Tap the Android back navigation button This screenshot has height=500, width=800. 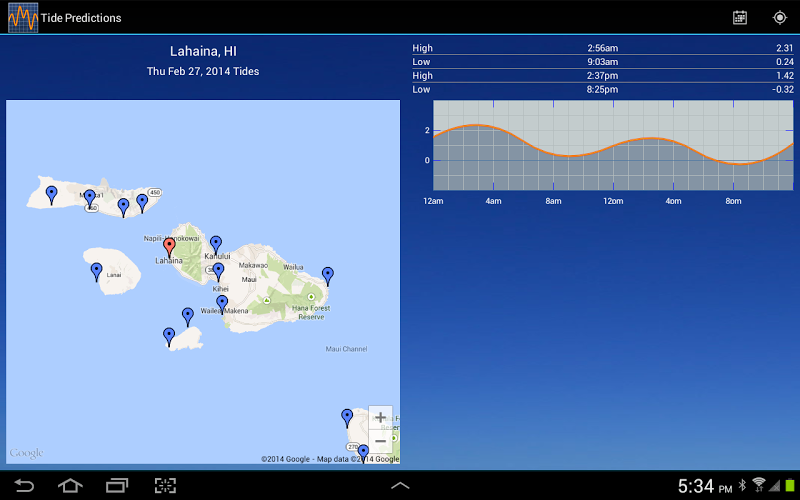click(23, 486)
